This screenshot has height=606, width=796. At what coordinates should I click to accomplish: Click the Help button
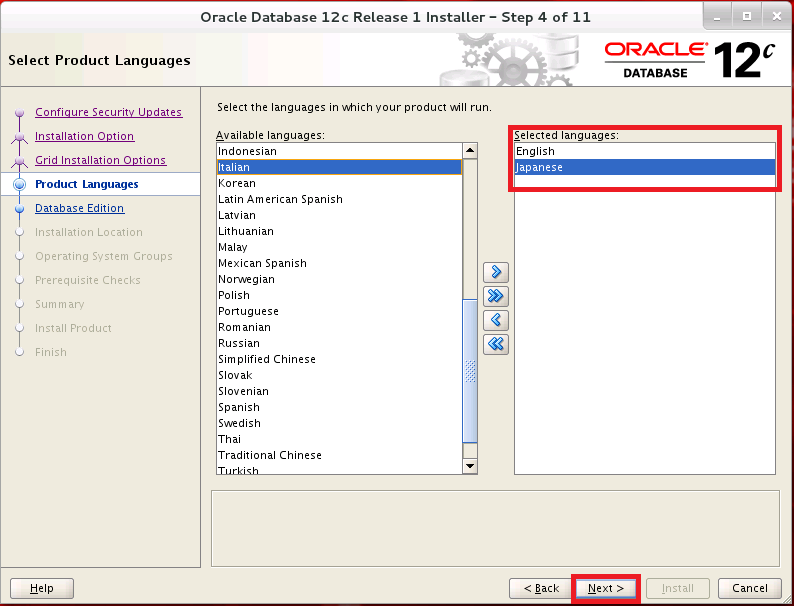42,588
